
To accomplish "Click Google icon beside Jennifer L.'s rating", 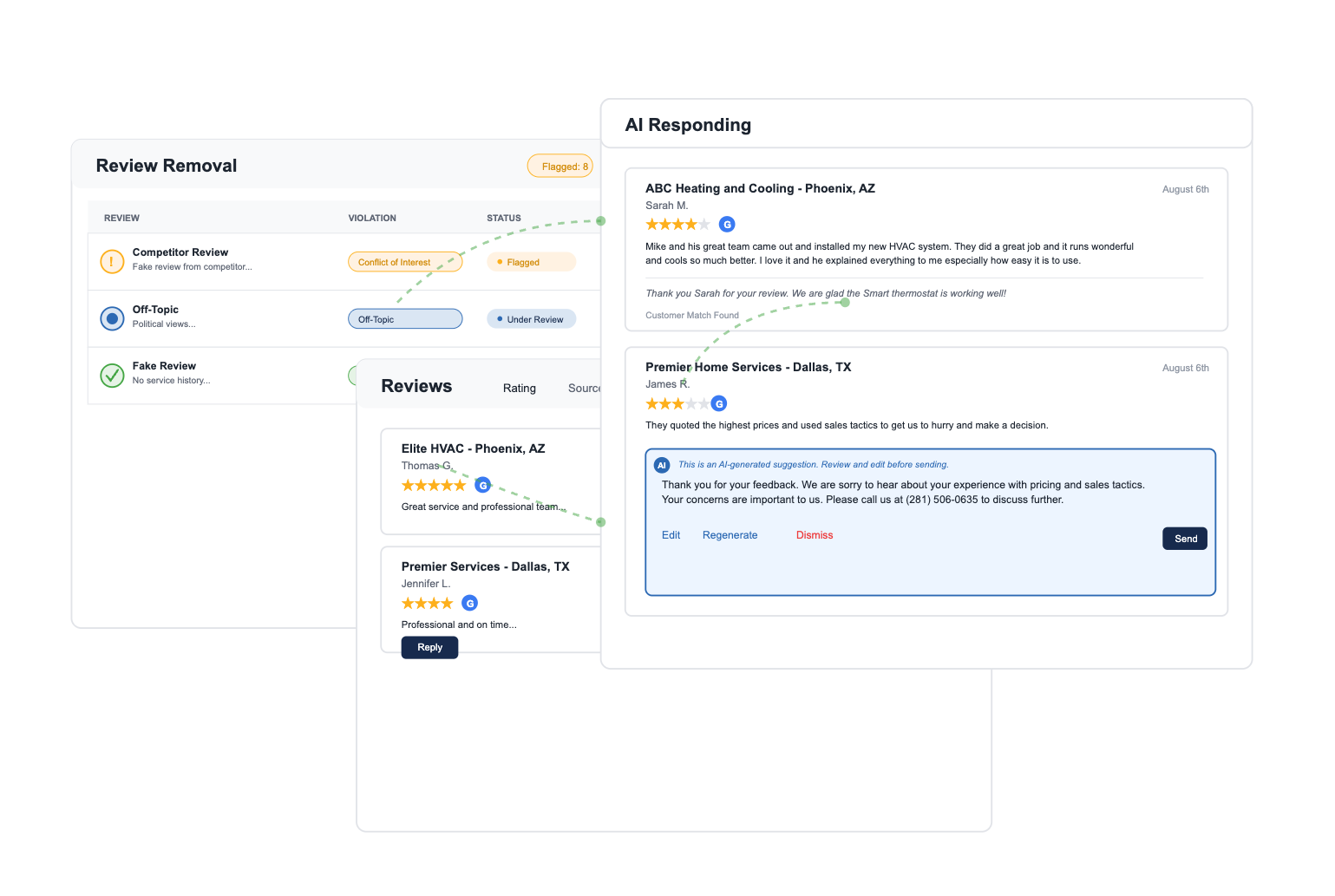I will (469, 603).
